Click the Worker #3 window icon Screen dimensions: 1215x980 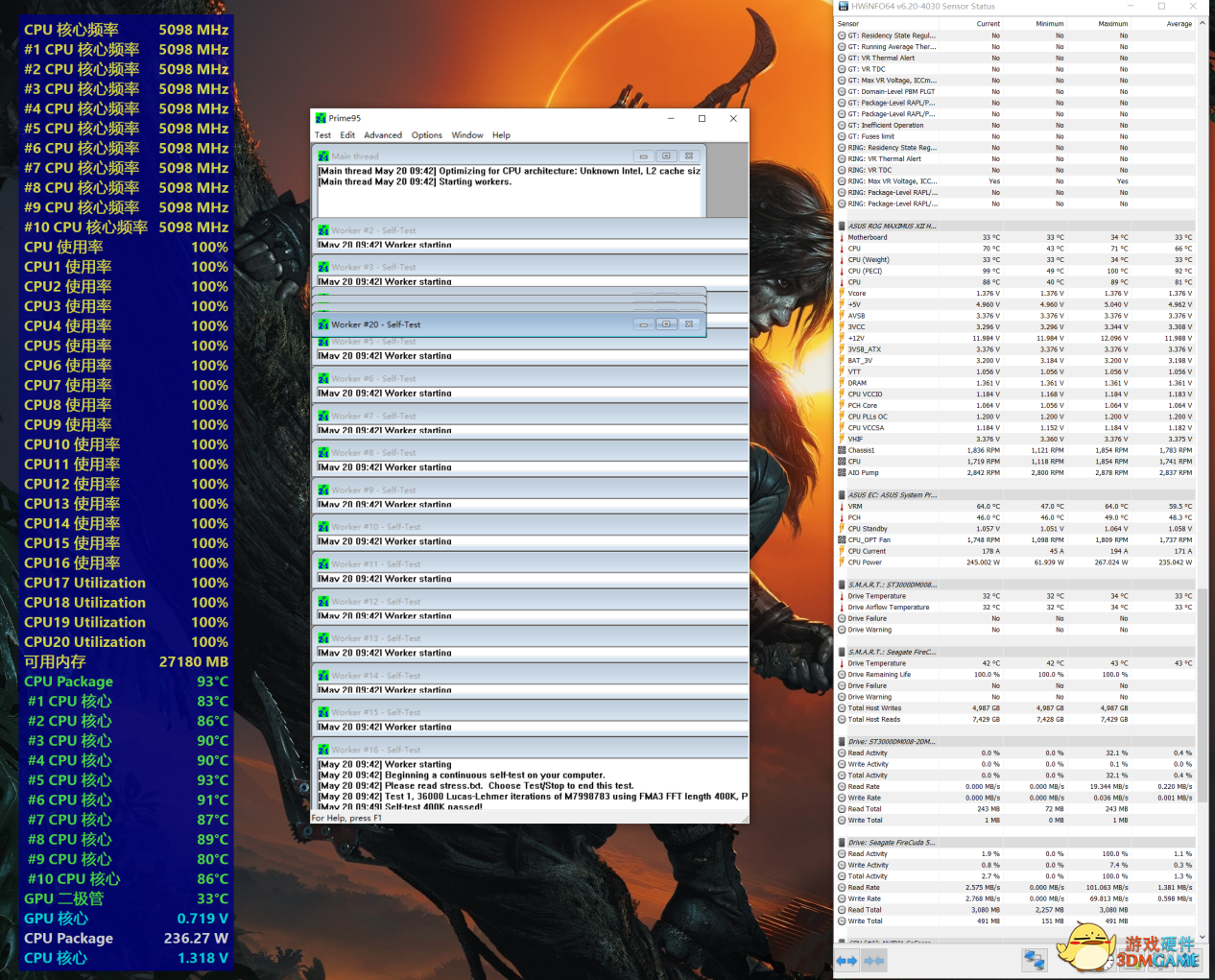click(324, 267)
